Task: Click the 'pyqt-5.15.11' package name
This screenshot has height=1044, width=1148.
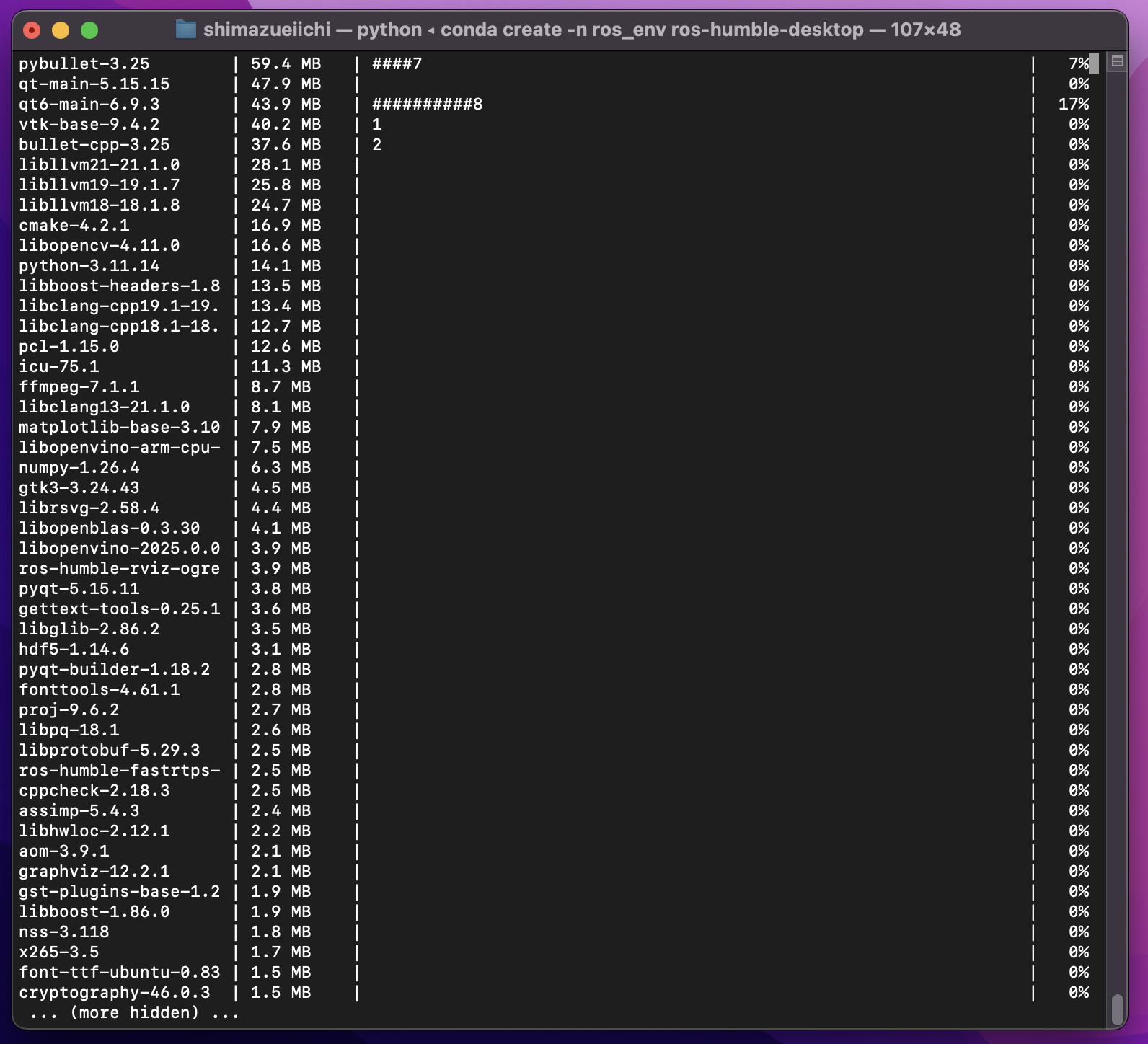Action: point(79,589)
